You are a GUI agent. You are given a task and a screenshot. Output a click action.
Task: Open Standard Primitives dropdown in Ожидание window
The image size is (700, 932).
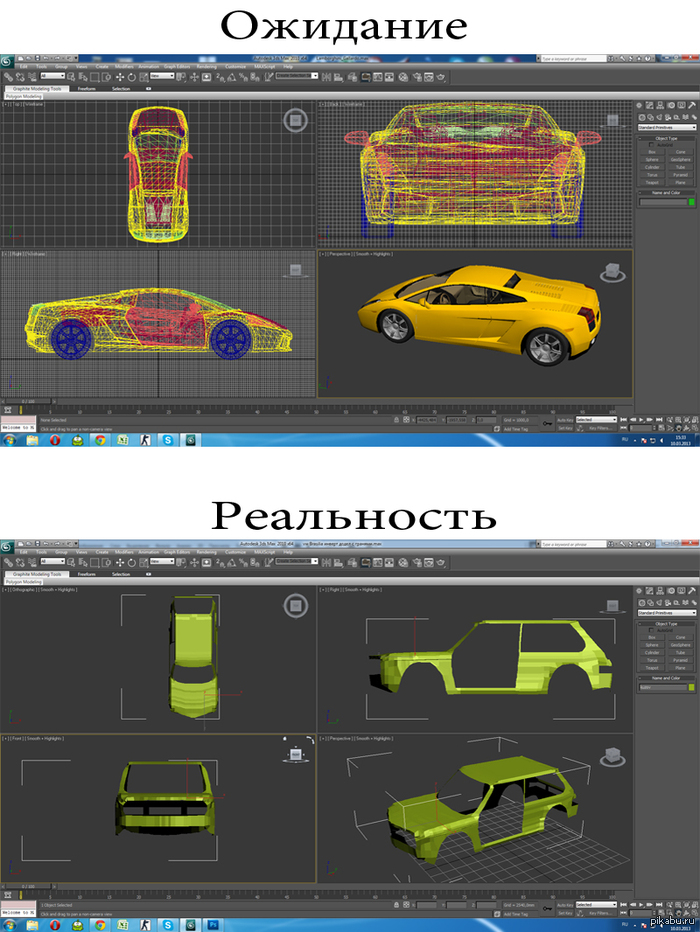(667, 127)
